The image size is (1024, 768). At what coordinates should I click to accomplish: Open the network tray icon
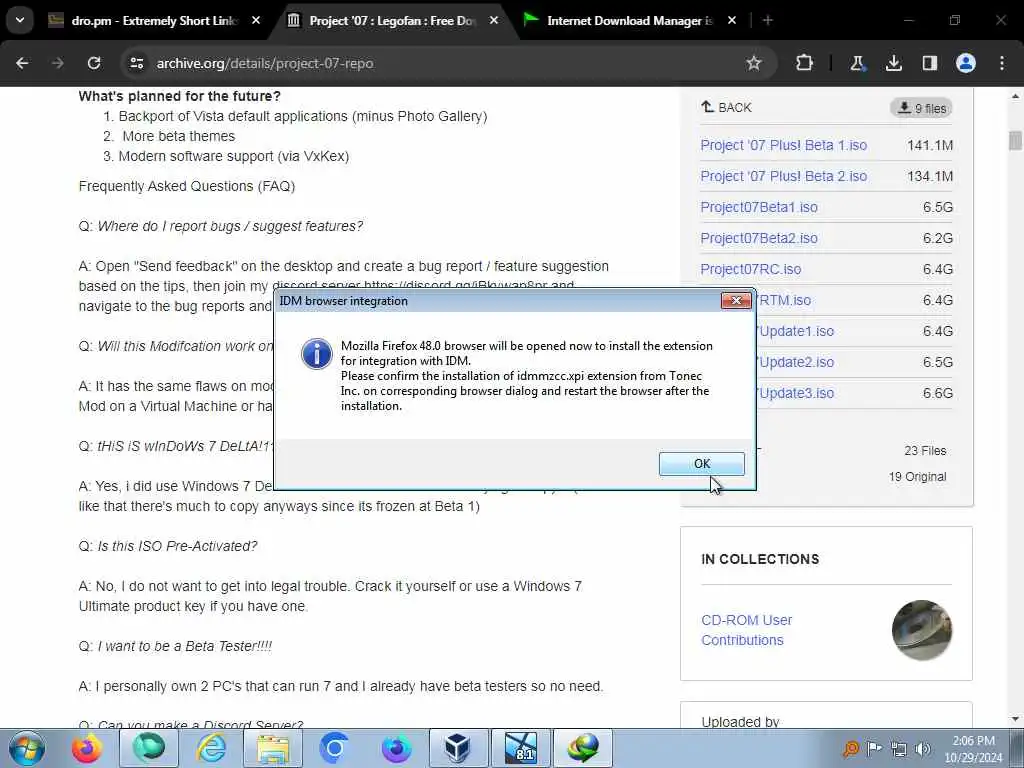point(899,748)
